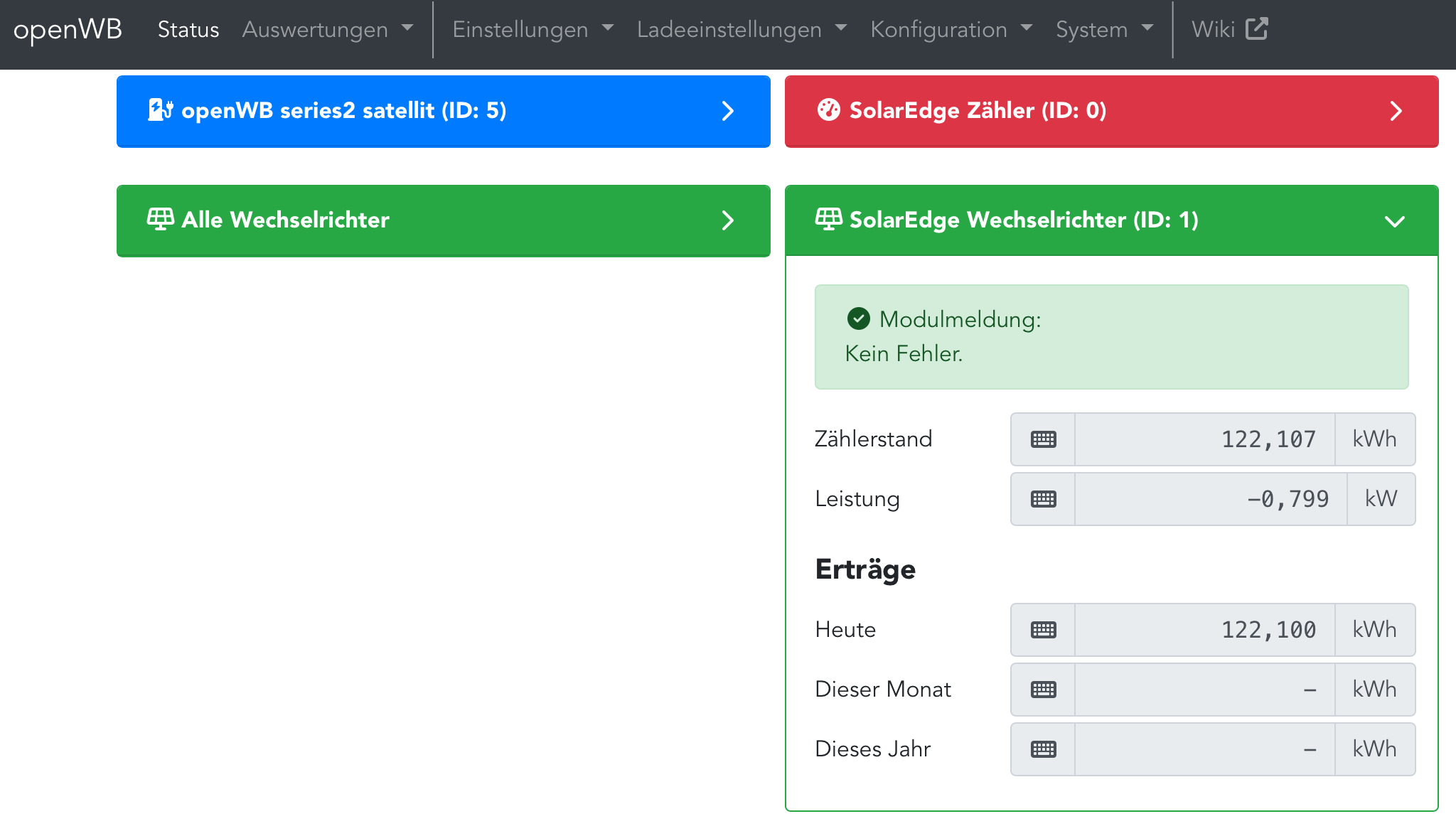Open the Wiki link
Viewport: 1456px width, 836px height.
[x=1230, y=29]
